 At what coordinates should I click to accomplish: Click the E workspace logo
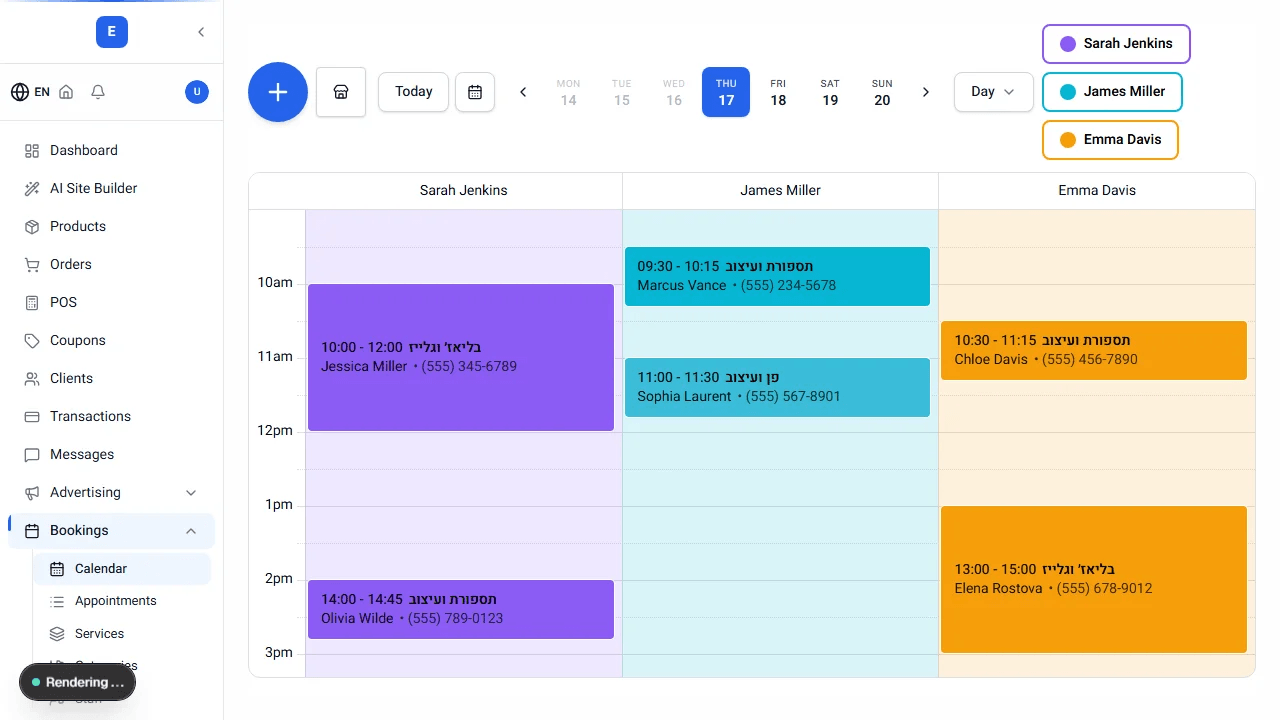[111, 32]
